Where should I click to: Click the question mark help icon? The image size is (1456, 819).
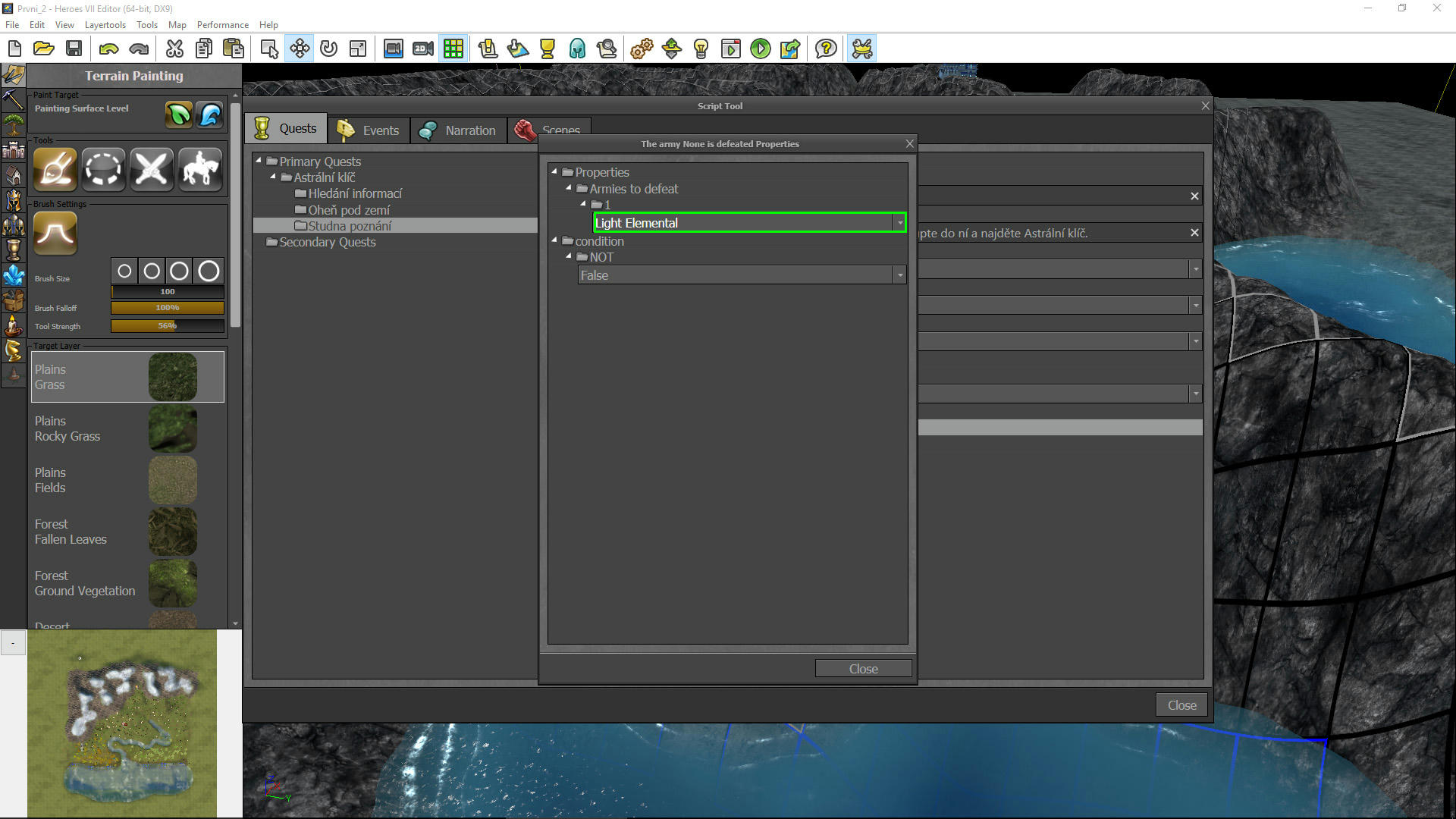click(826, 49)
